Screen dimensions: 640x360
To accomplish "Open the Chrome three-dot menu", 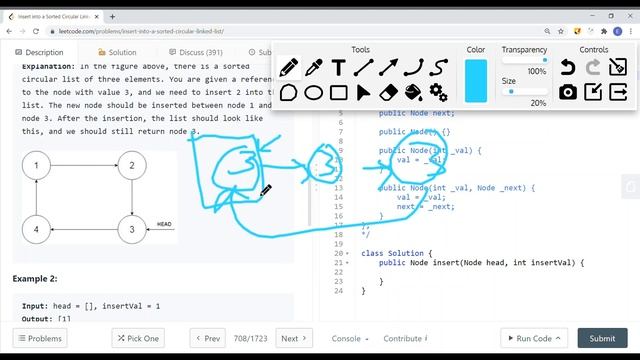I will 631,31.
